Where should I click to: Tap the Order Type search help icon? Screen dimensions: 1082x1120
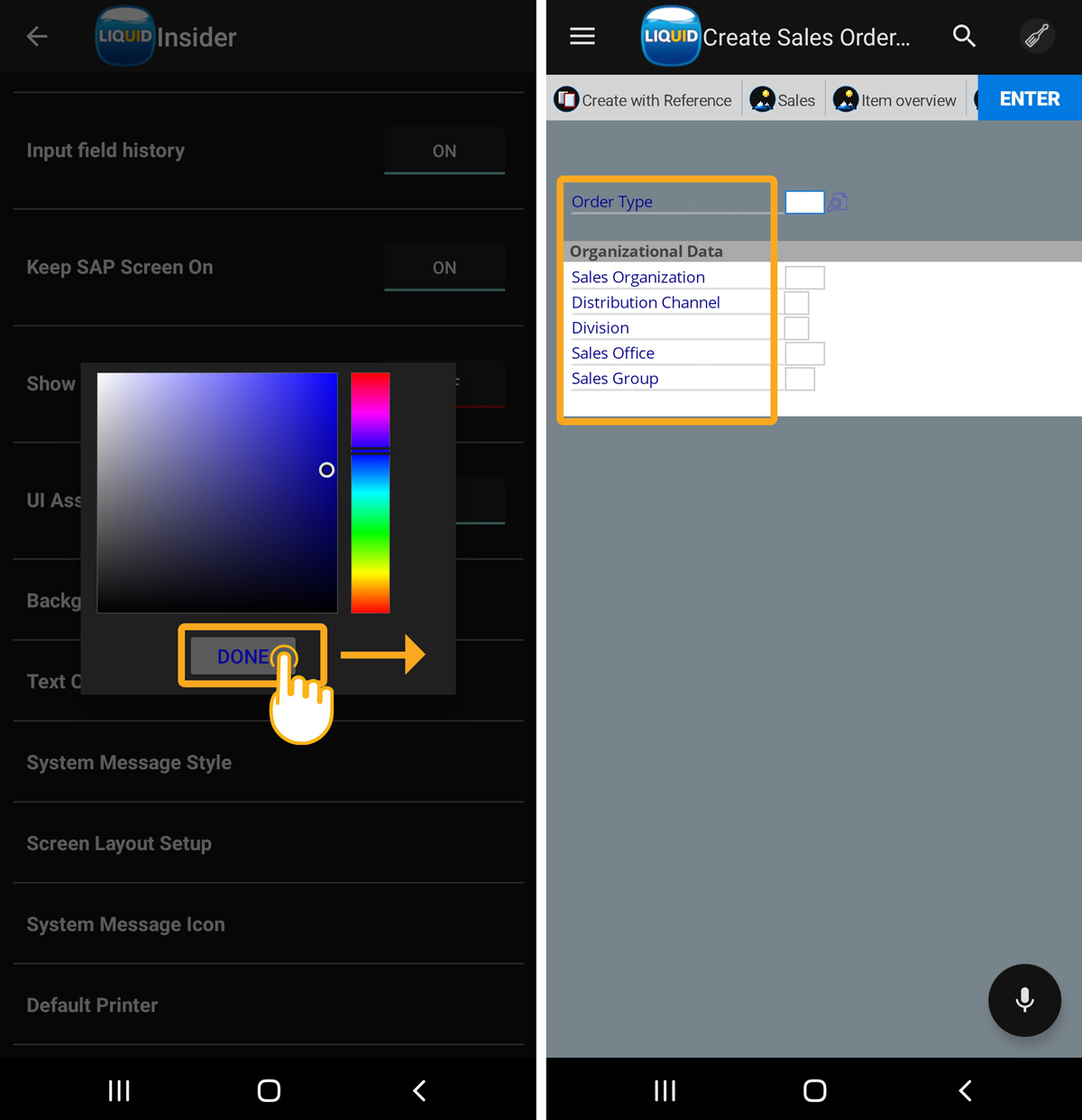tap(838, 202)
